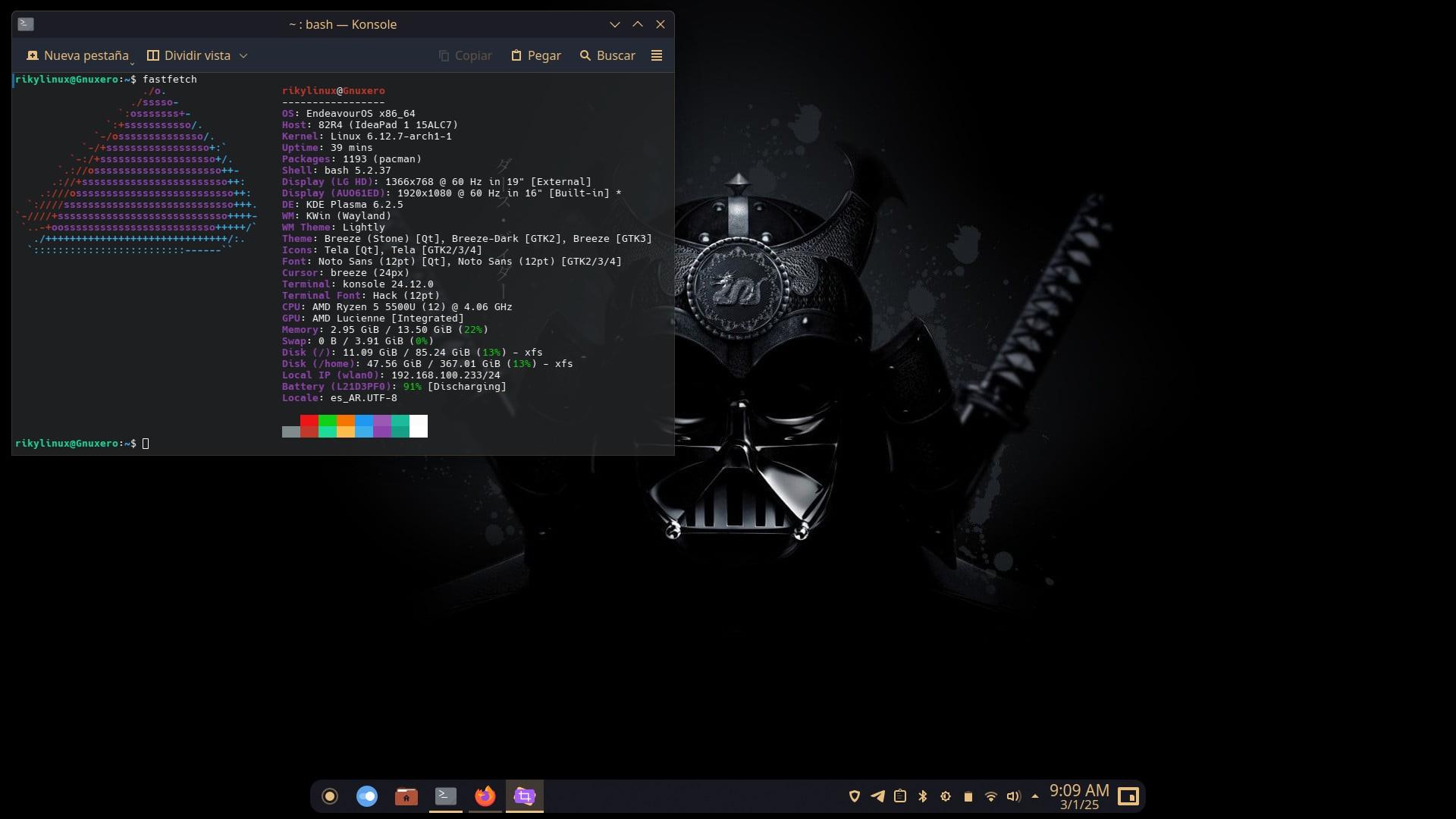Image resolution: width=1456 pixels, height=819 pixels.
Task: Click the Dividir vista button
Action: [189, 55]
